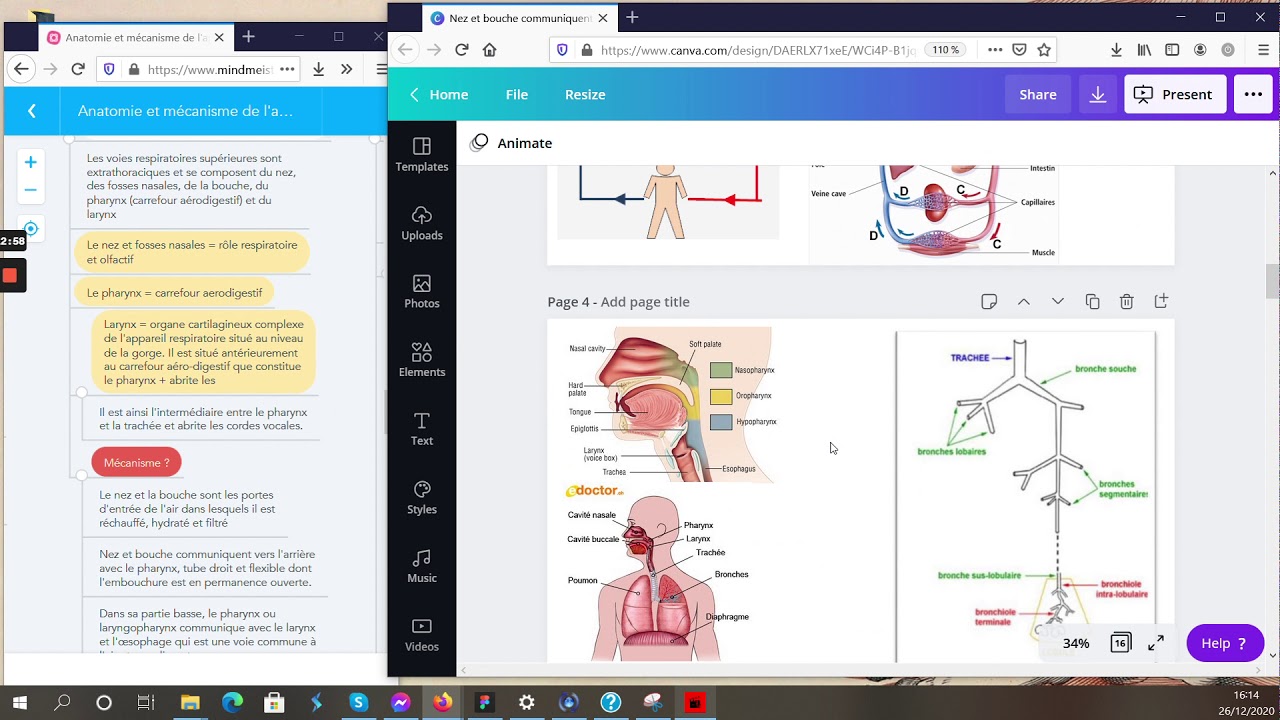Click the Share button
The image size is (1280, 720).
point(1038,94)
